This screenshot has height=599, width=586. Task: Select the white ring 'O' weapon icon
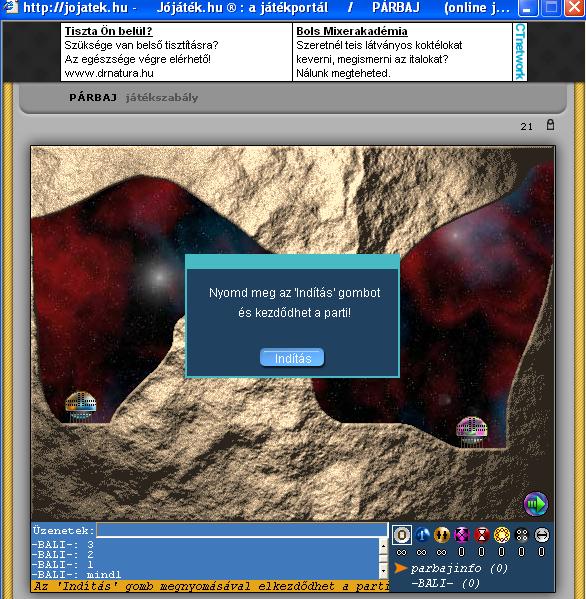tap(401, 535)
